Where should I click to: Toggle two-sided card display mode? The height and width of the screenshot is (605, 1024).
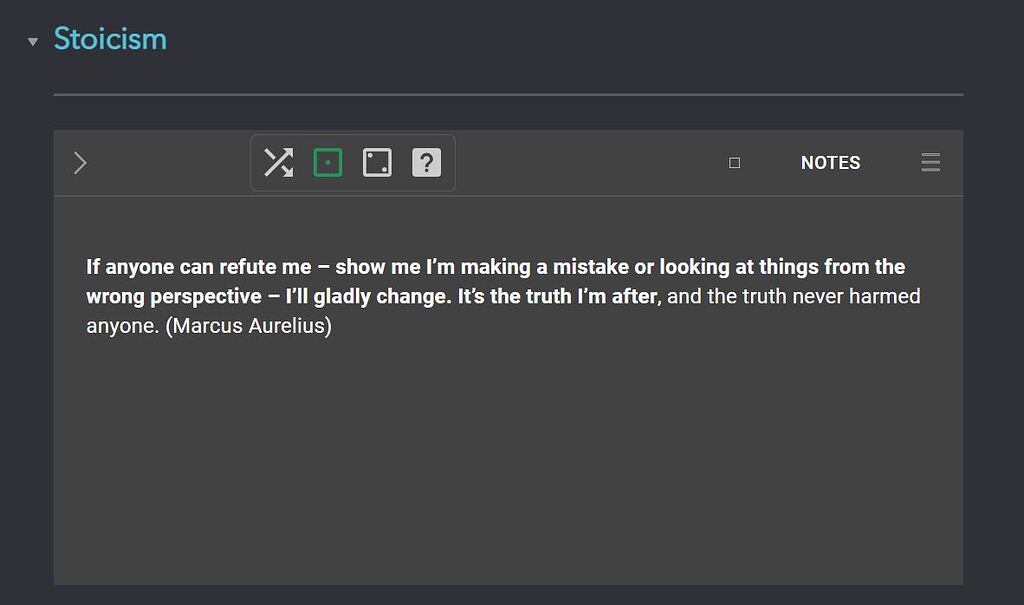pos(377,162)
